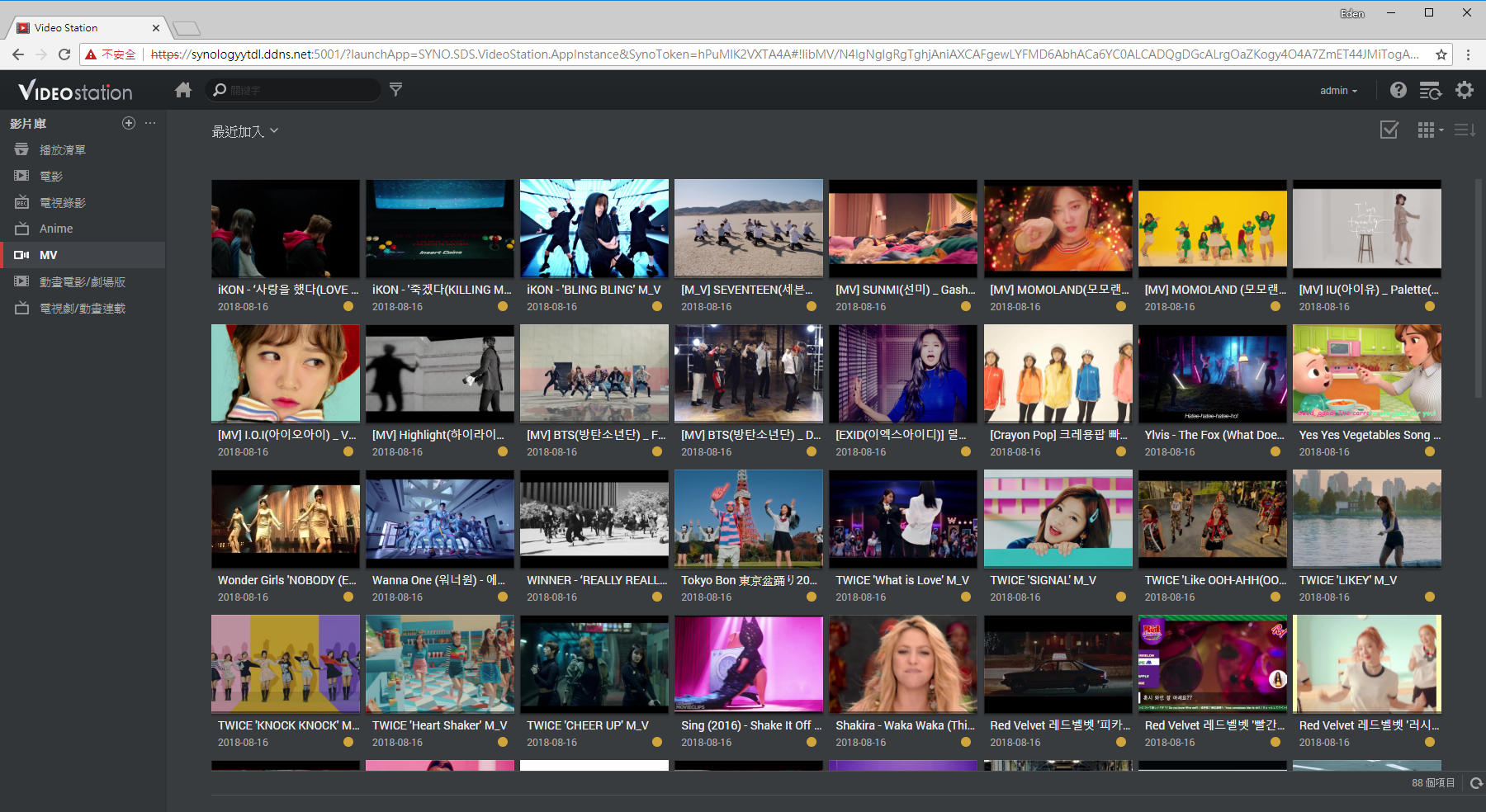Go back in the browser
1486x812 pixels.
tap(18, 54)
